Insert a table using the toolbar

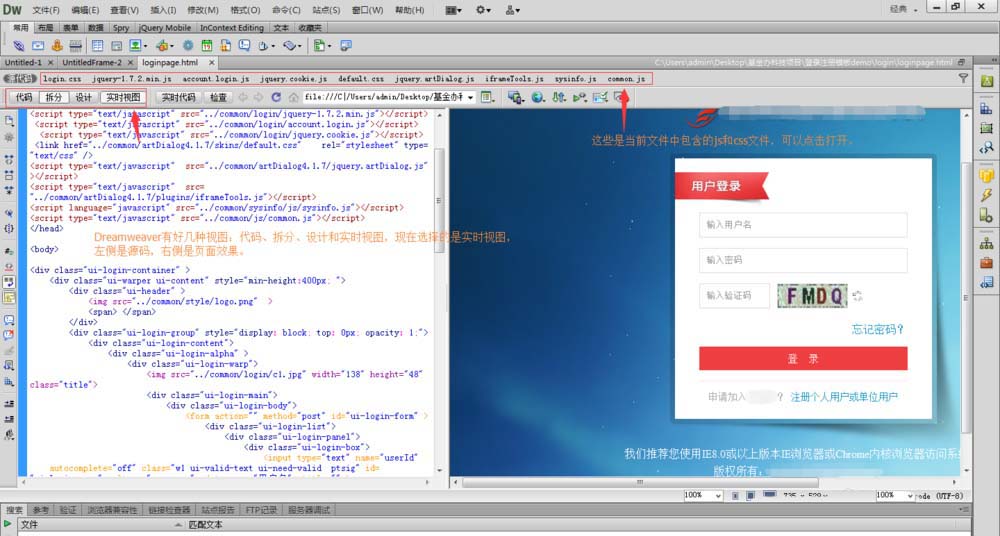pyautogui.click(x=97, y=45)
